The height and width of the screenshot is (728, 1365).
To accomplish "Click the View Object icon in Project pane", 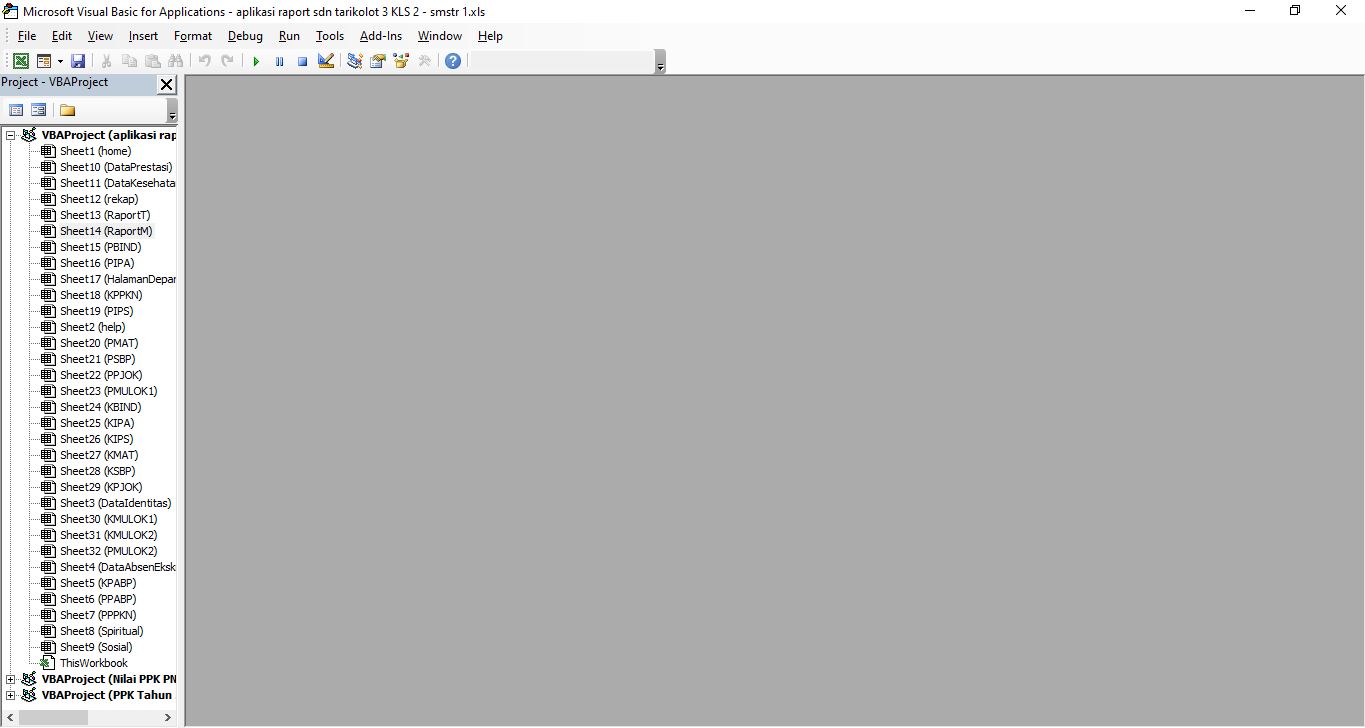I will point(38,110).
